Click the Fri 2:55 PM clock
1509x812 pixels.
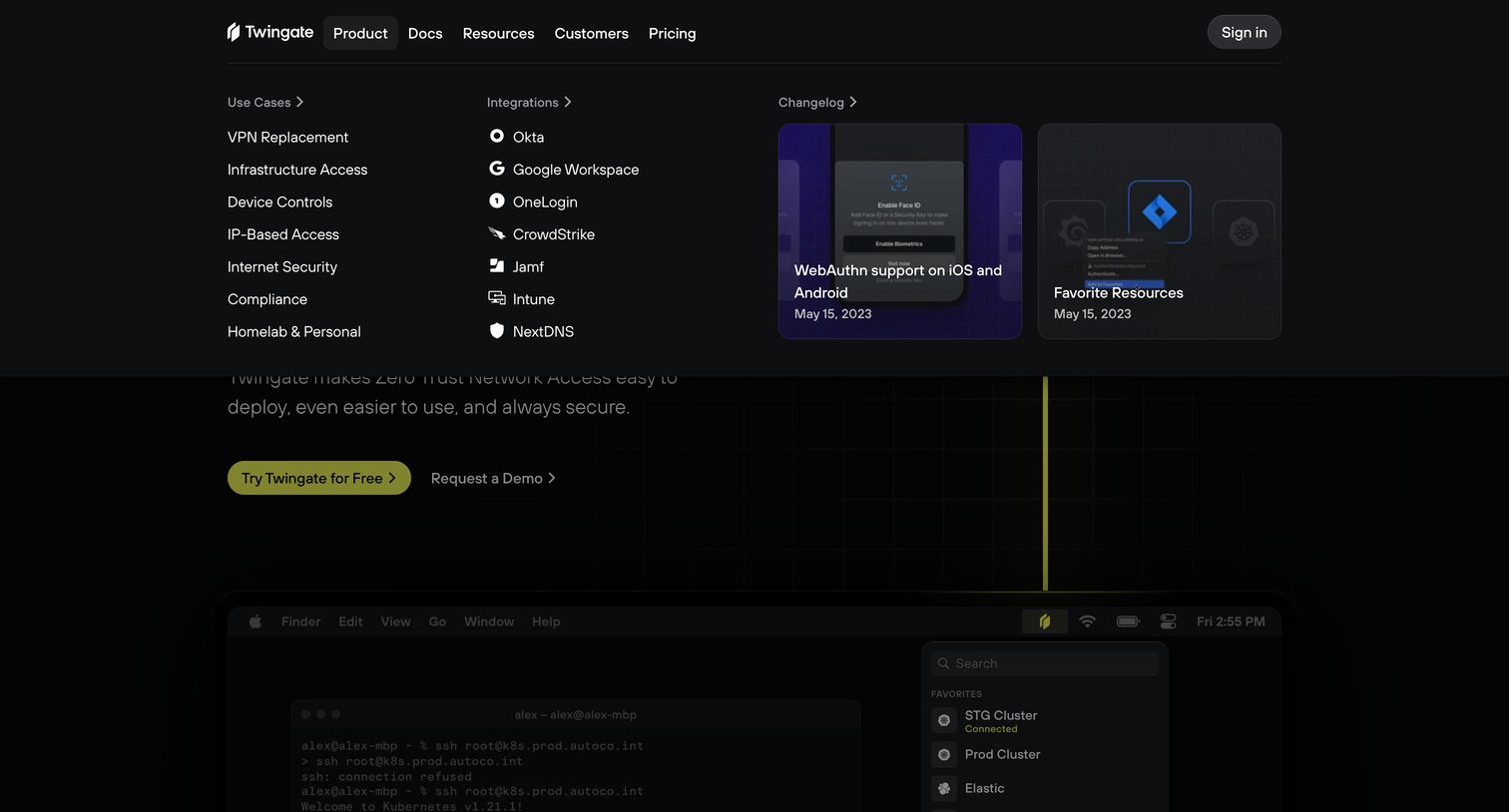(1231, 621)
